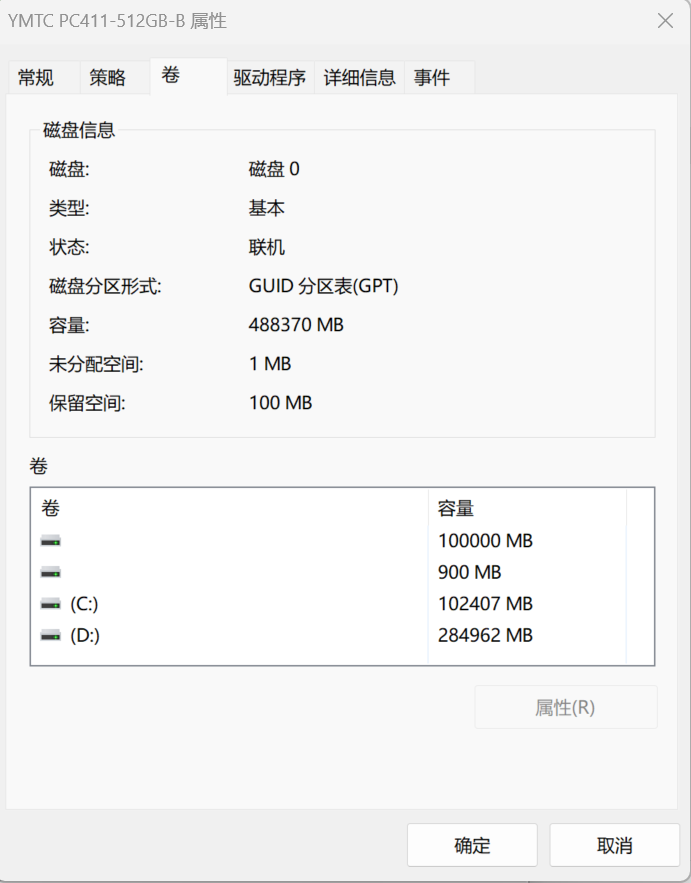Click the drive icon of the 900 MB volume
This screenshot has width=691, height=883.
51,573
